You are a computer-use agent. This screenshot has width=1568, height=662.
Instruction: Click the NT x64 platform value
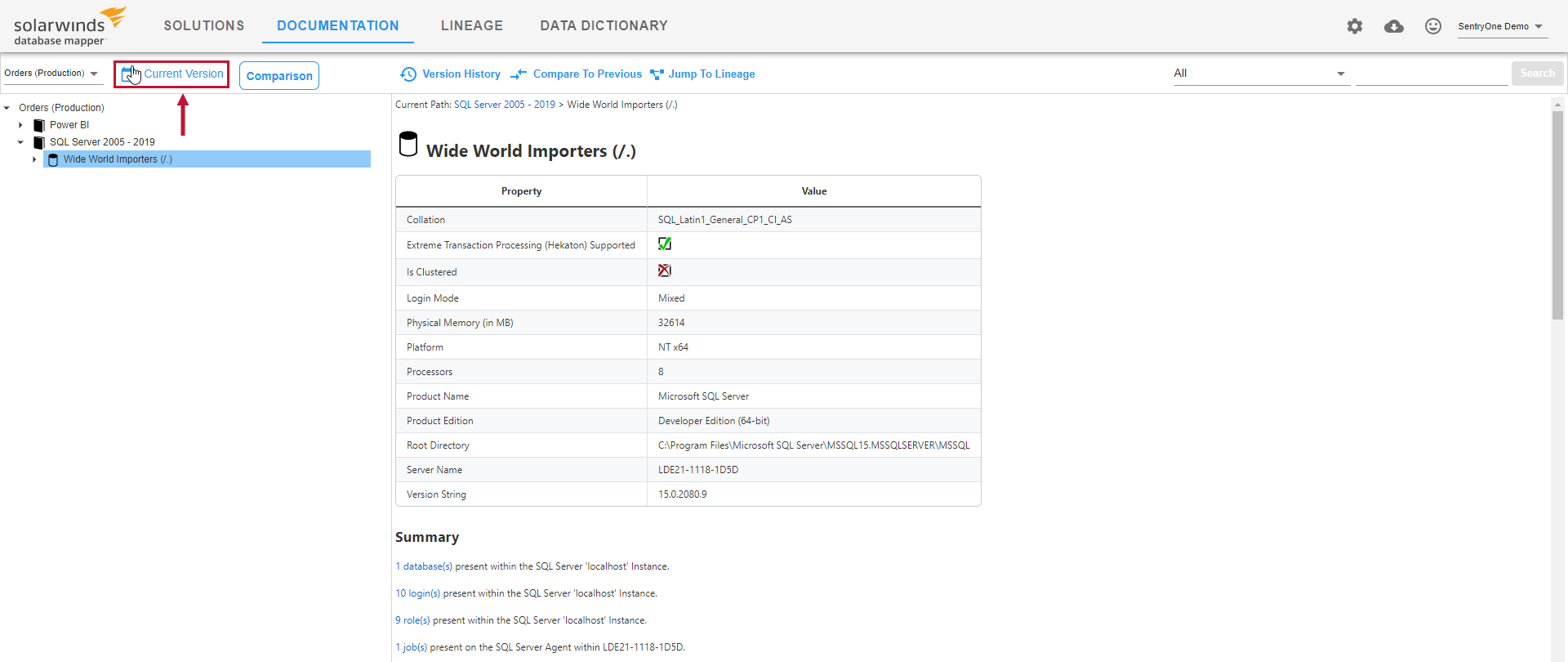[673, 347]
